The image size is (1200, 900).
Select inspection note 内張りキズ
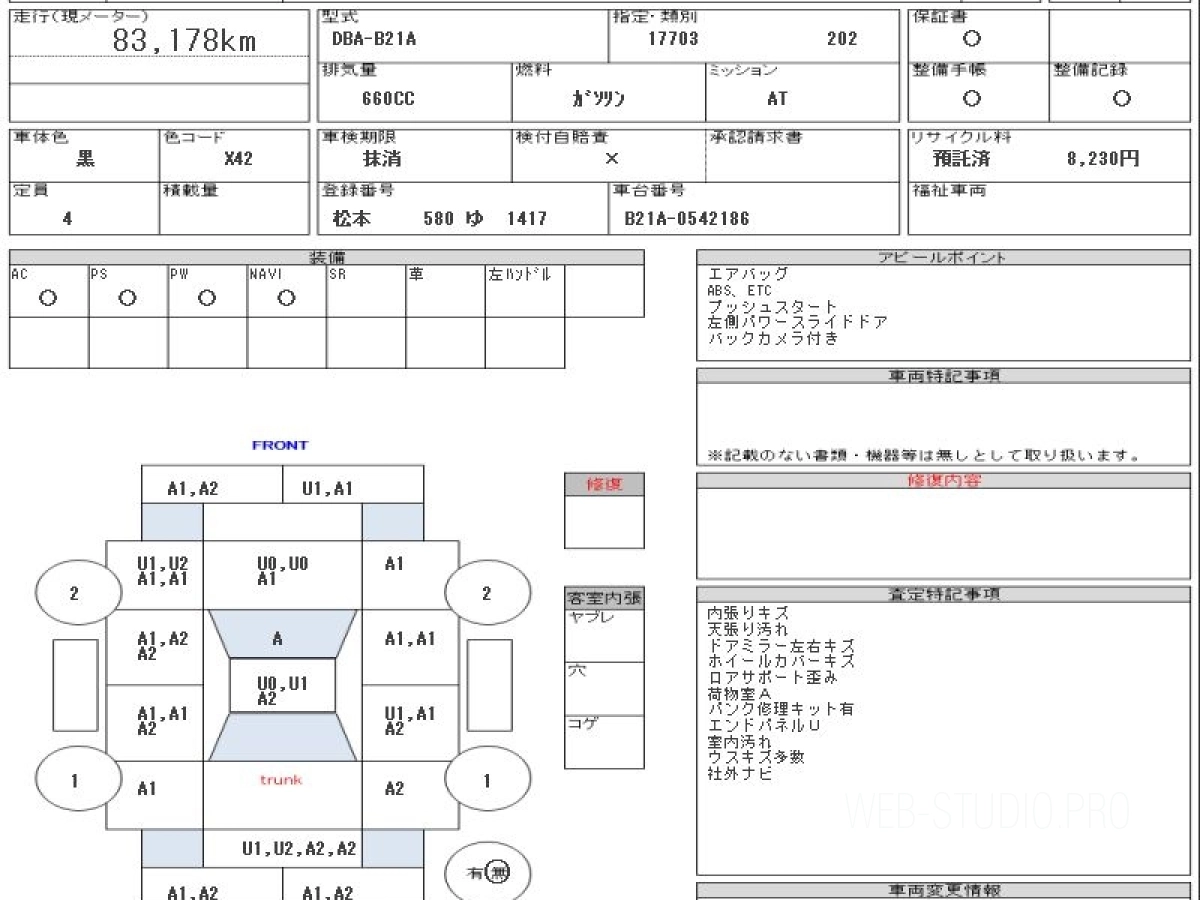748,613
